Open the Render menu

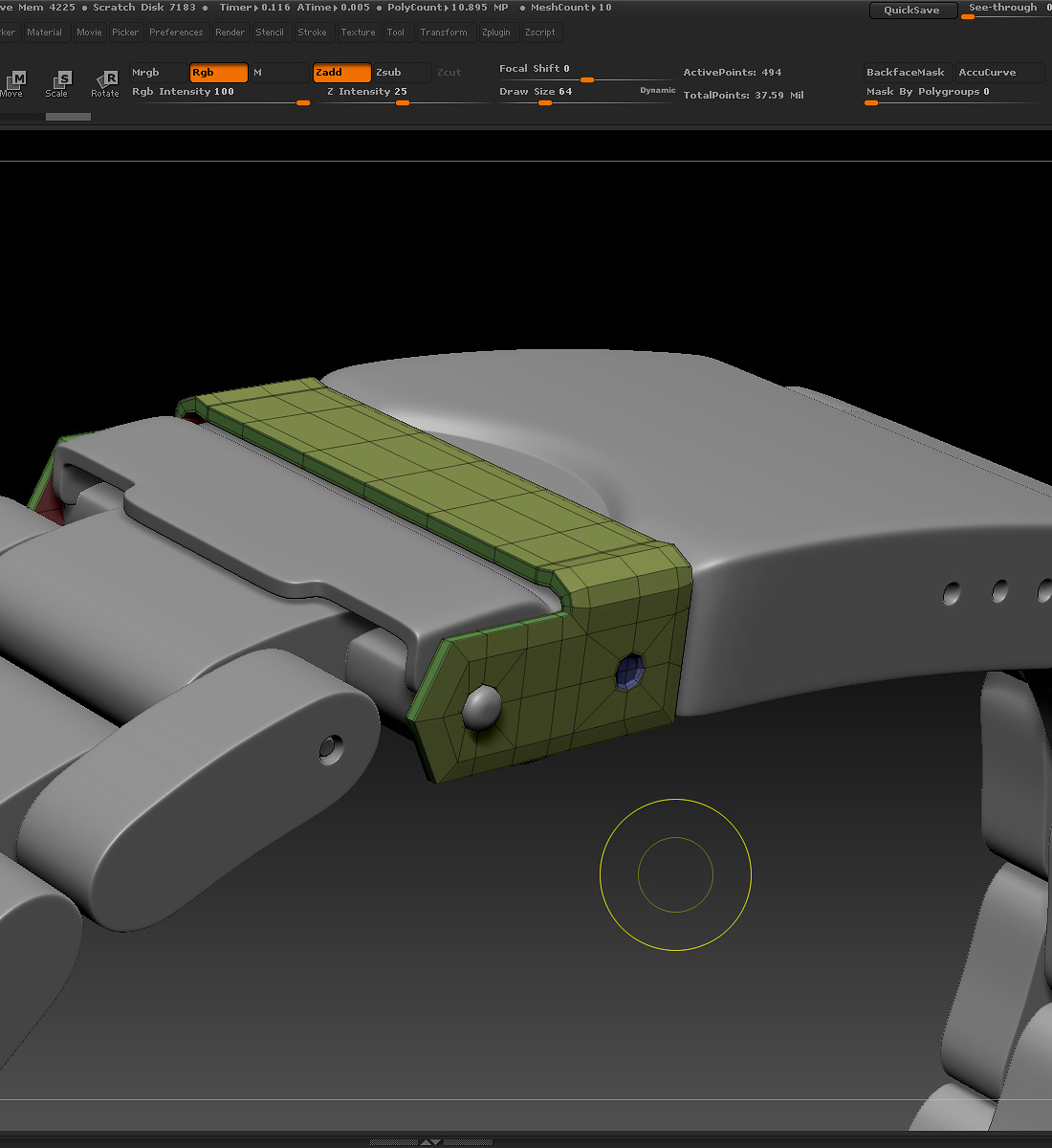tap(230, 33)
